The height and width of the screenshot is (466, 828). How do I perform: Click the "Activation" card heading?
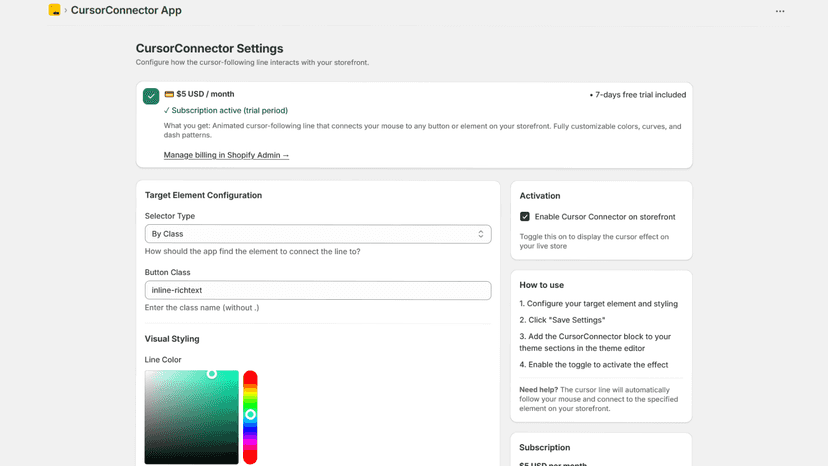coord(540,195)
